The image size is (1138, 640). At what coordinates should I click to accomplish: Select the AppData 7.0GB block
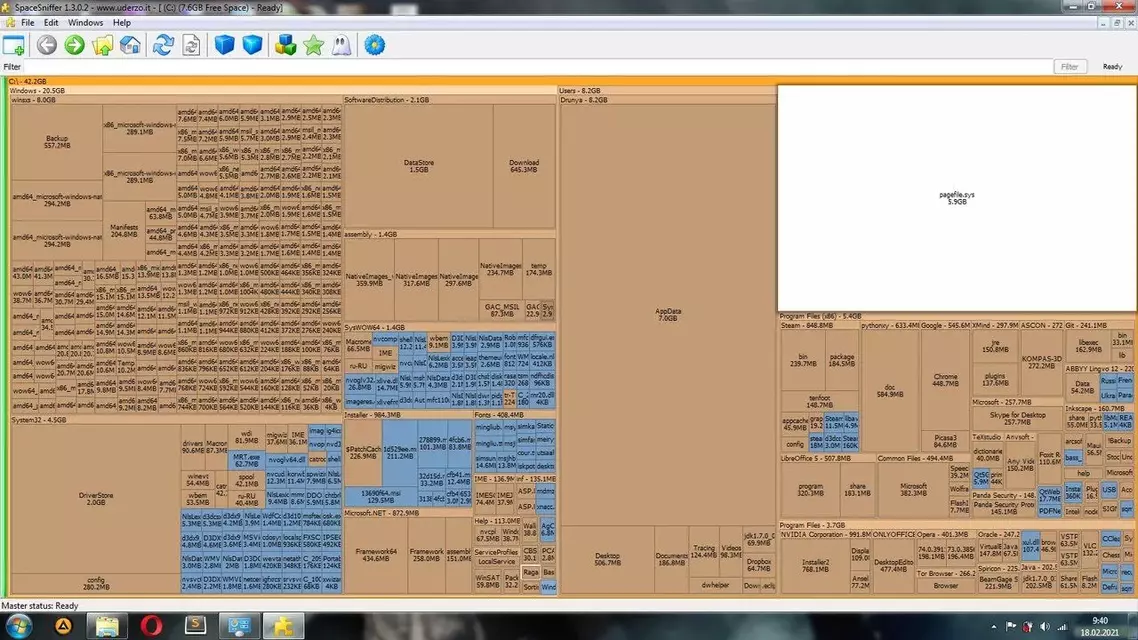668,314
